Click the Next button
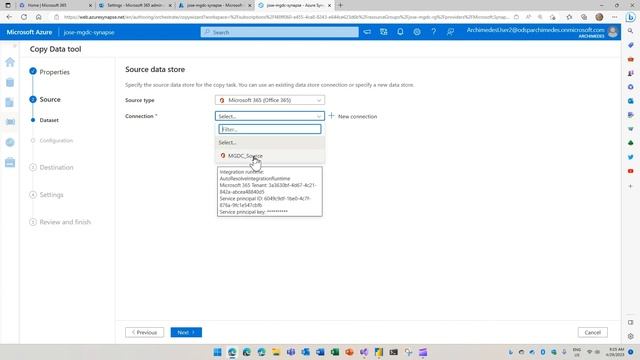 tap(186, 332)
